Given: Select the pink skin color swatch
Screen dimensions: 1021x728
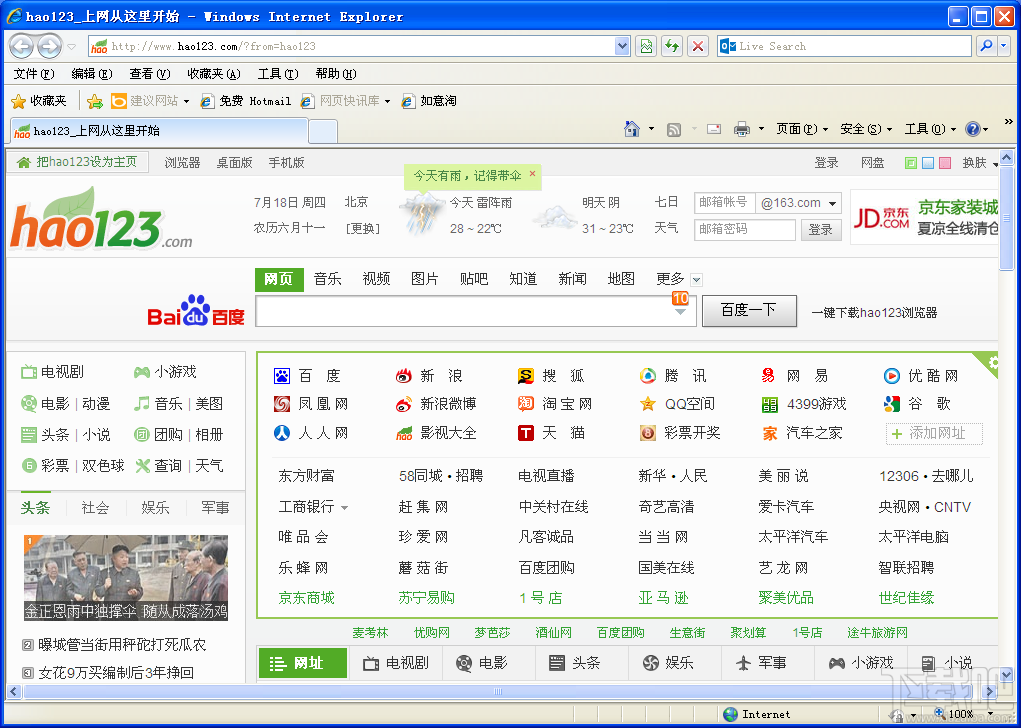Looking at the screenshot, I should click(945, 163).
